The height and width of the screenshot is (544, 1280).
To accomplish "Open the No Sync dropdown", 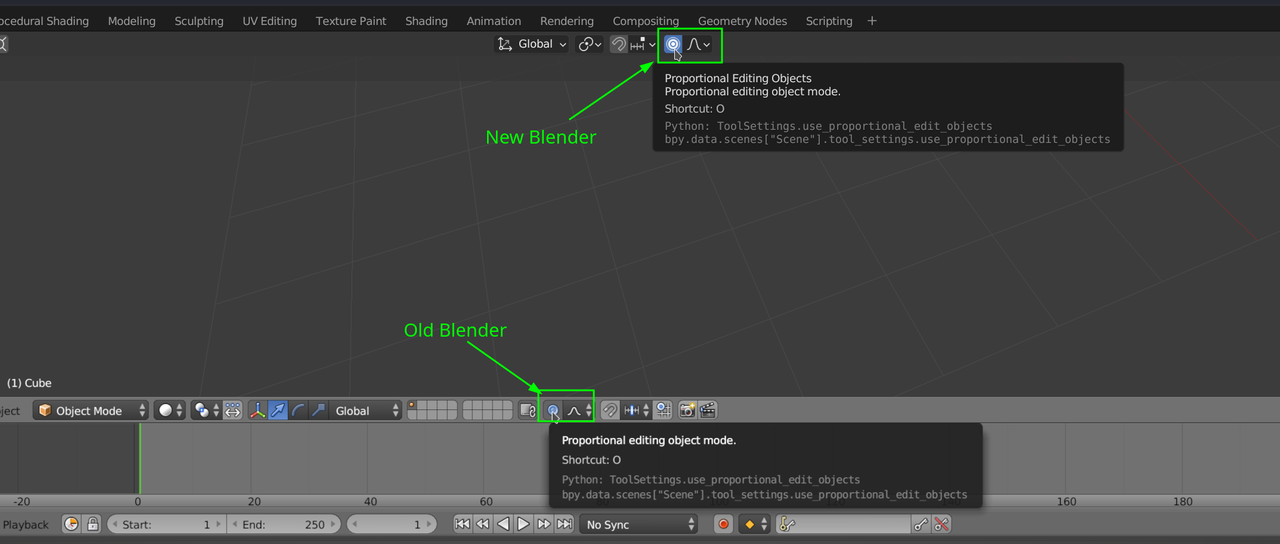I will click(639, 525).
